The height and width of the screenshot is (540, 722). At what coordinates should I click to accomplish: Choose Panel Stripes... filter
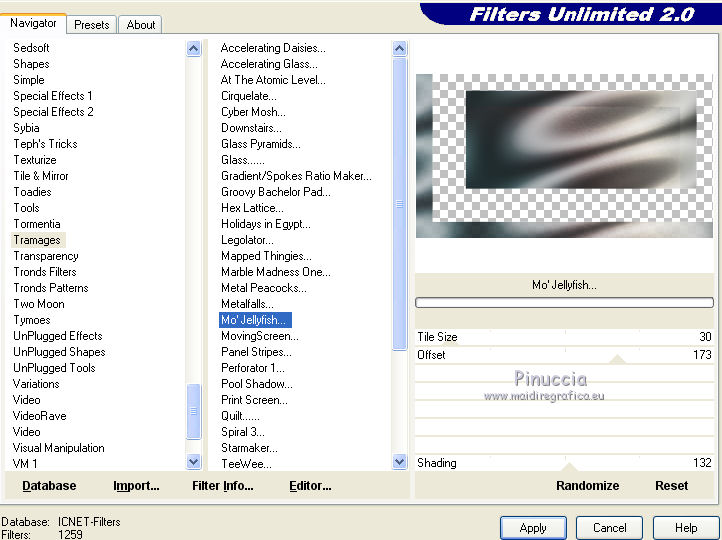point(256,352)
